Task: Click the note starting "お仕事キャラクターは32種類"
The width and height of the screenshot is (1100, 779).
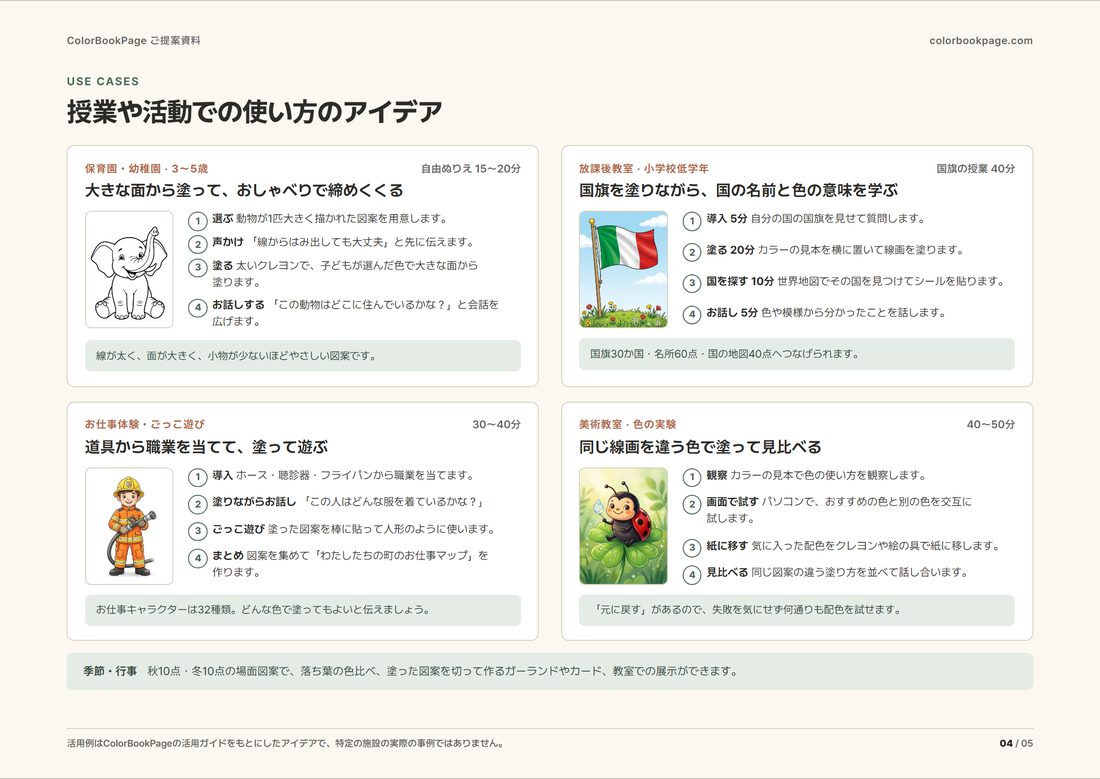Action: [x=303, y=610]
